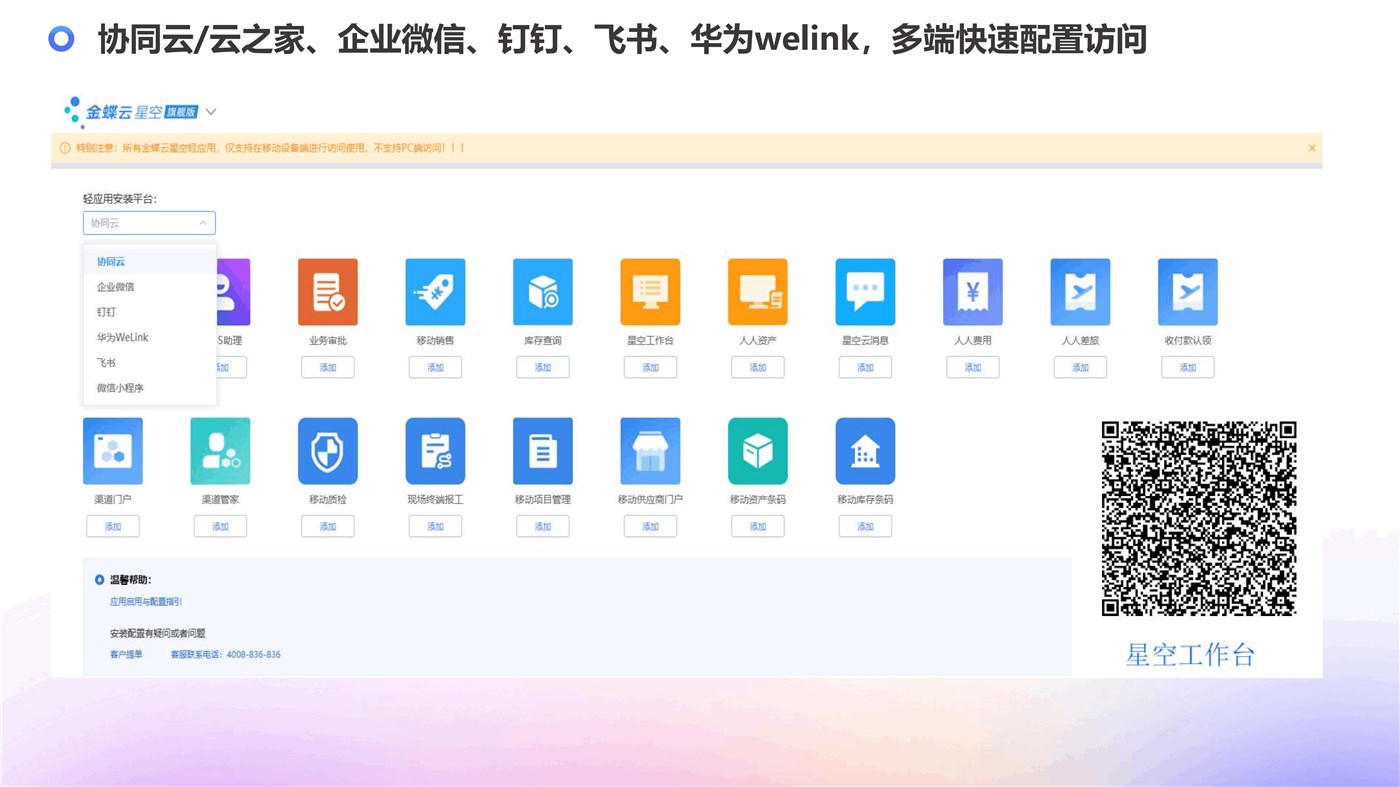Click 添加 under 星空工作台

tap(650, 367)
